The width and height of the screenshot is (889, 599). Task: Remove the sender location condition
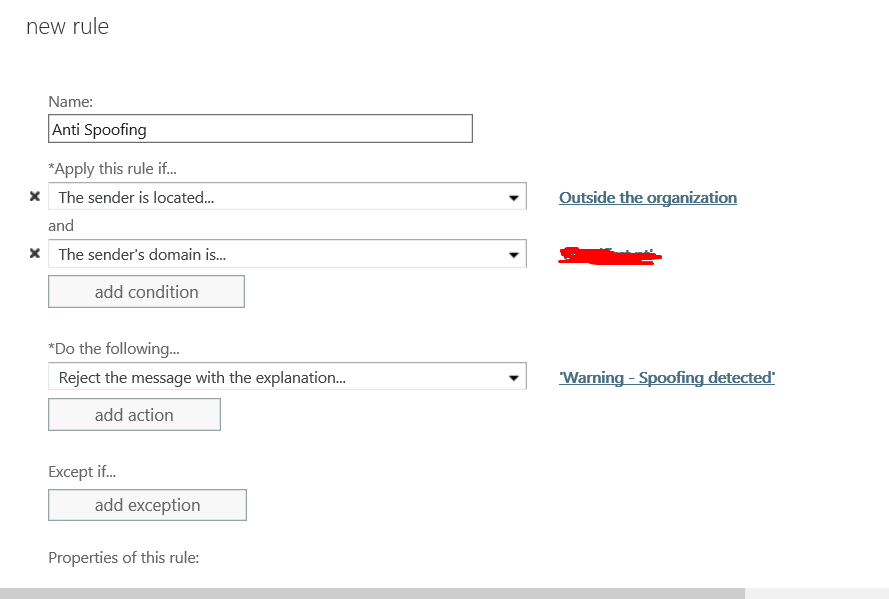[35, 196]
